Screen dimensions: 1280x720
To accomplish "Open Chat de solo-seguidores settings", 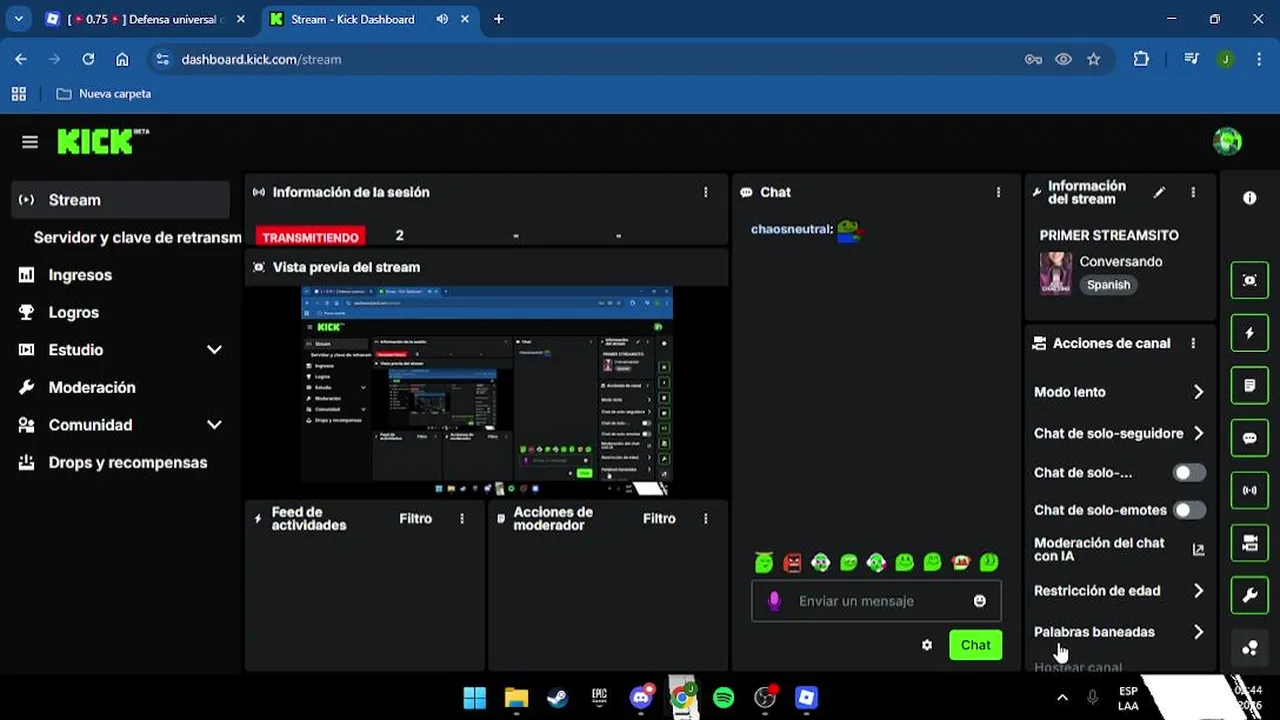I will 1119,433.
